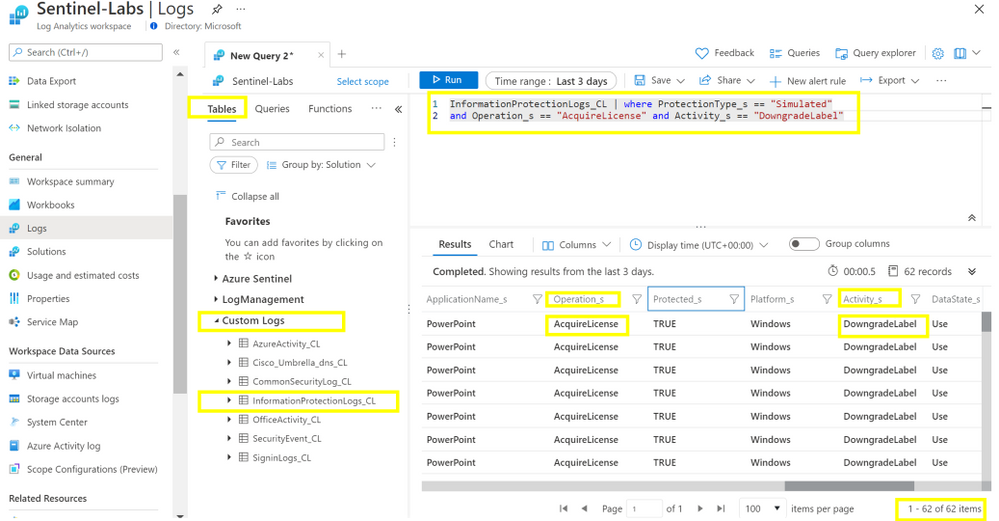Viewport: 999px width, 521px height.
Task: Open Group by: Solution dropdown
Action: pos(320,165)
